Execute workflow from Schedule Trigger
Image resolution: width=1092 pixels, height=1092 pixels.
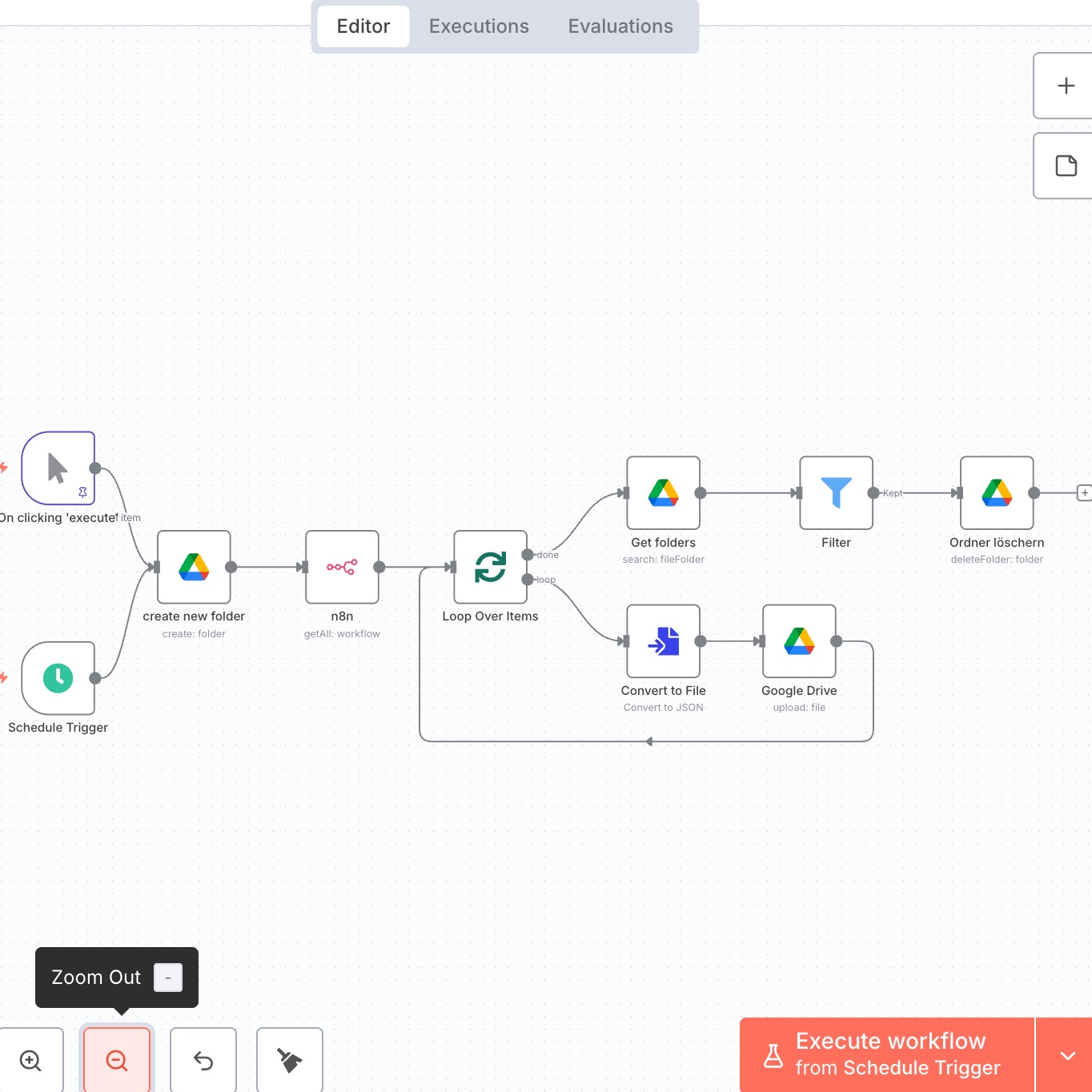(887, 1055)
